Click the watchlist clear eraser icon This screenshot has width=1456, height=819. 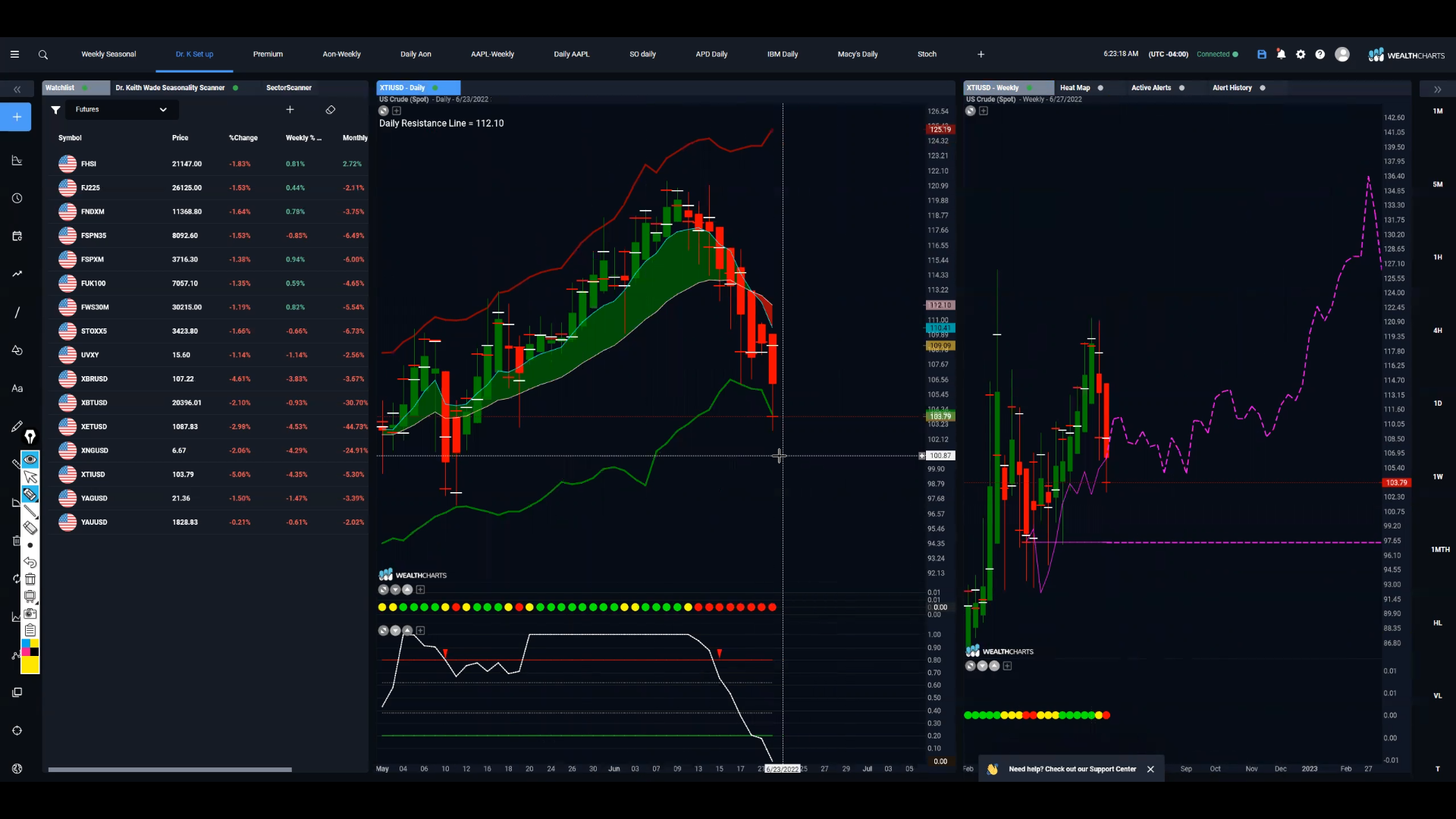coord(331,110)
